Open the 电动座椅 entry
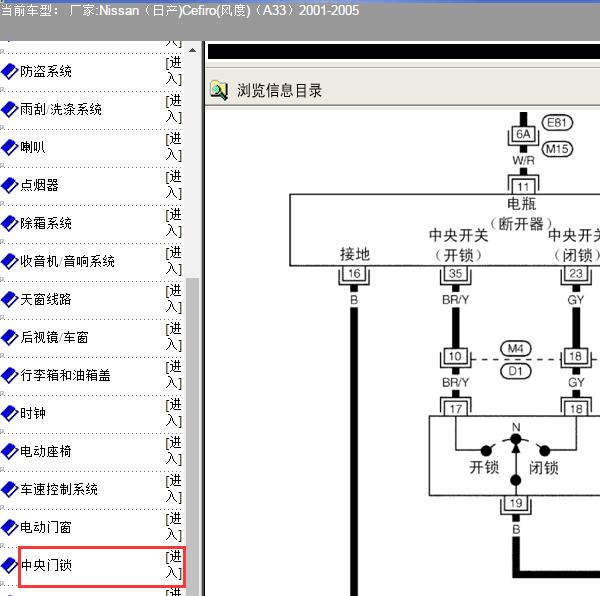Viewport: 600px width, 596px height. point(46,451)
